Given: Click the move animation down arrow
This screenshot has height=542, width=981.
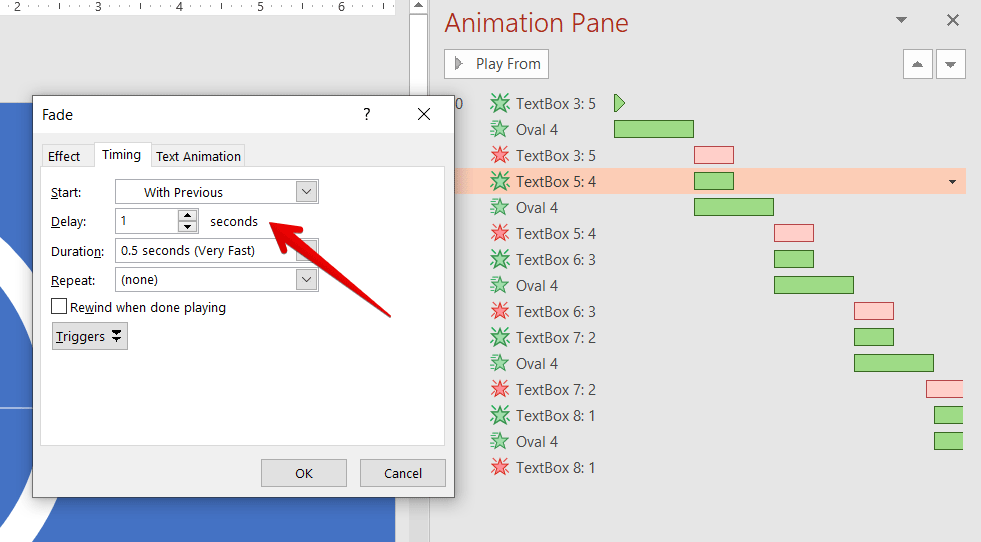Looking at the screenshot, I should click(x=951, y=64).
